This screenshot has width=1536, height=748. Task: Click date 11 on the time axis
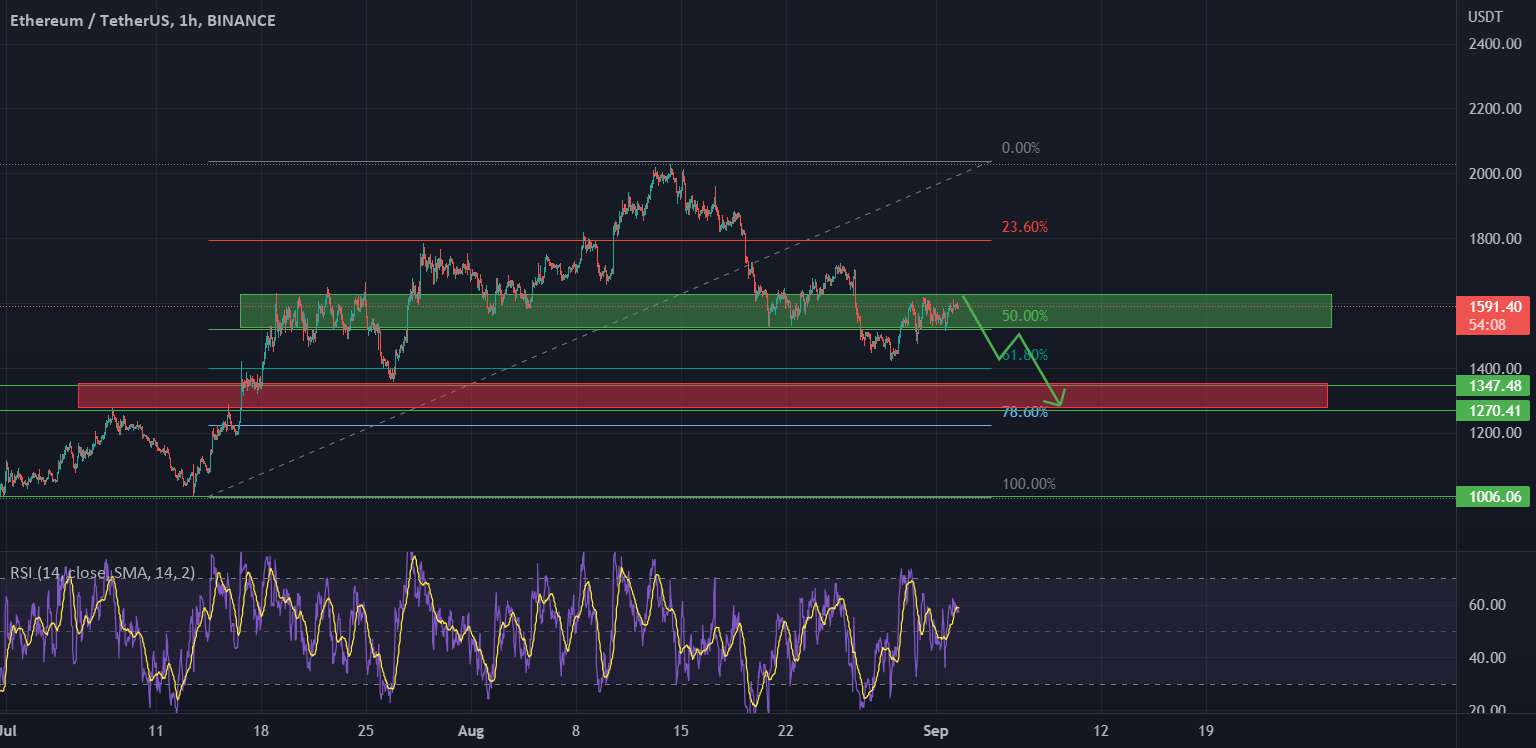156,731
